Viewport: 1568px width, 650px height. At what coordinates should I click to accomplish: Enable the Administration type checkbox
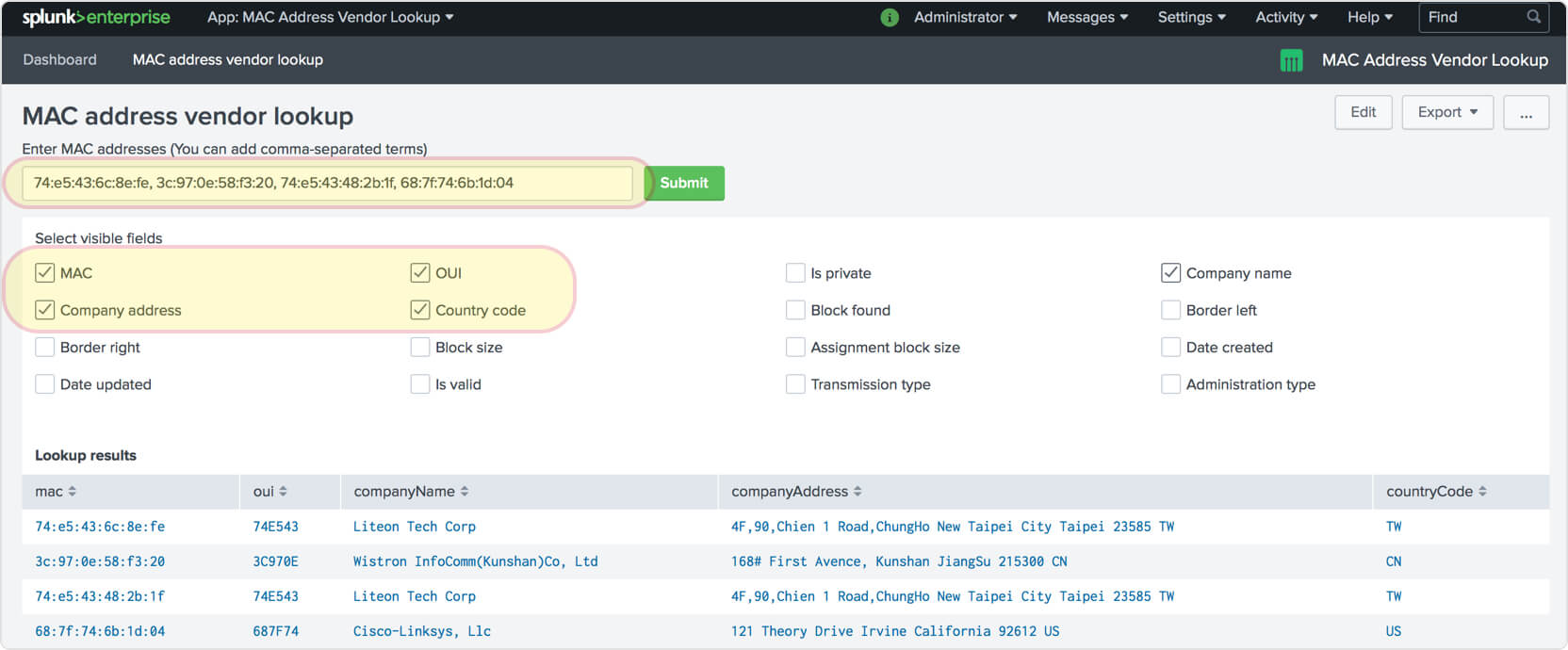click(x=1170, y=384)
